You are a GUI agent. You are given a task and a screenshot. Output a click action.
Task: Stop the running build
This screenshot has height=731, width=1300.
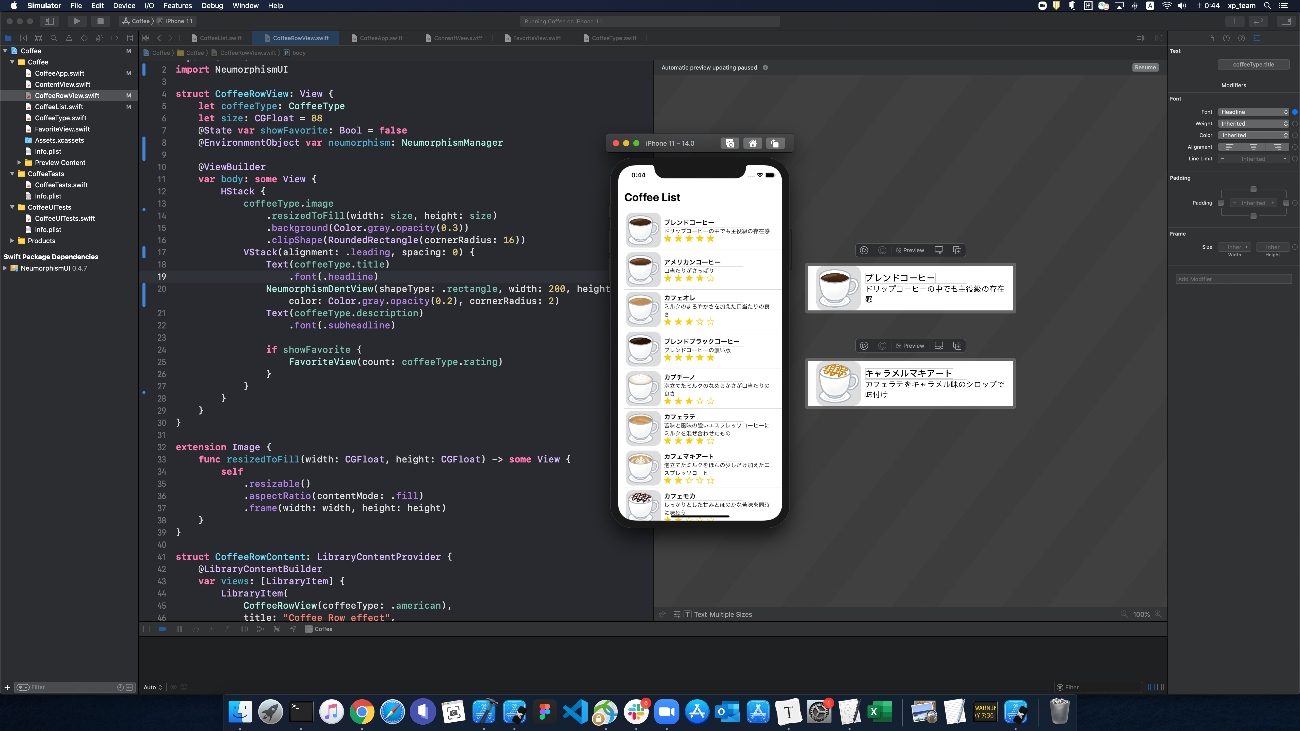tap(100, 21)
